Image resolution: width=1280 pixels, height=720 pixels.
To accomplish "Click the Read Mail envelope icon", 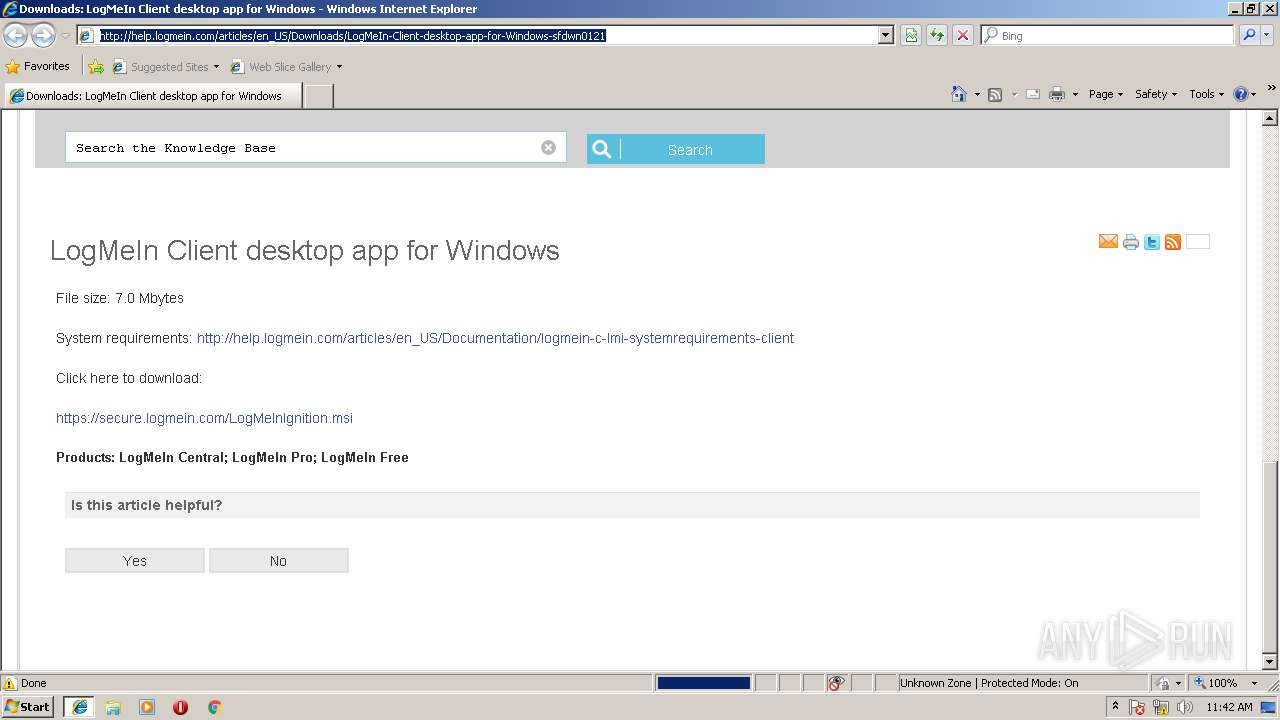I will (x=1033, y=94).
